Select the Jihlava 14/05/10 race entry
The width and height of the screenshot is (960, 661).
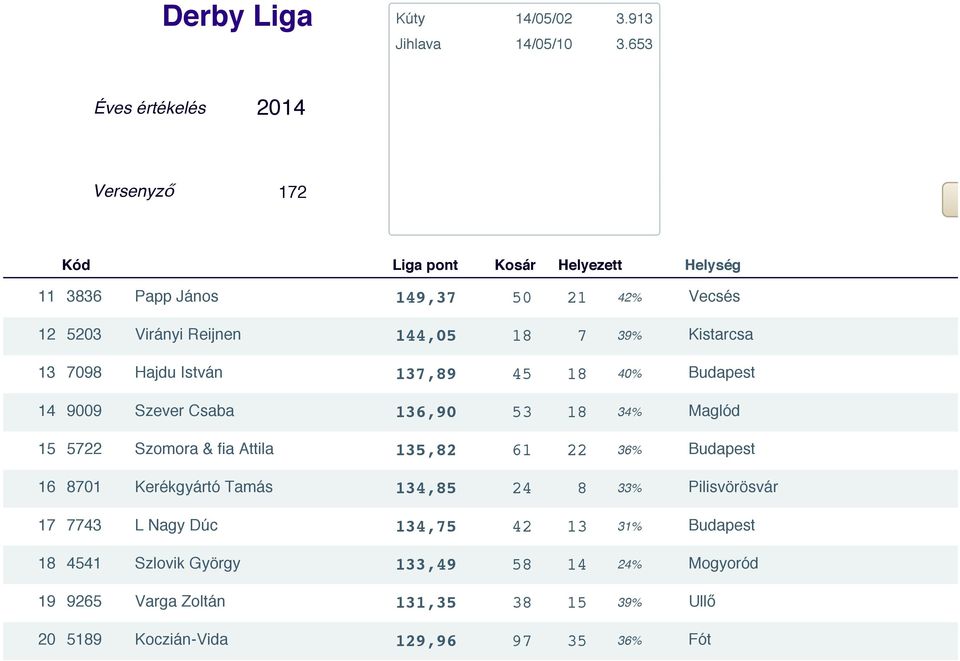click(x=524, y=45)
